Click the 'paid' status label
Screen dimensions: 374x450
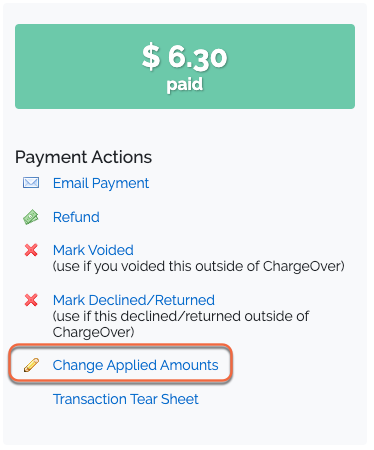coord(185,85)
